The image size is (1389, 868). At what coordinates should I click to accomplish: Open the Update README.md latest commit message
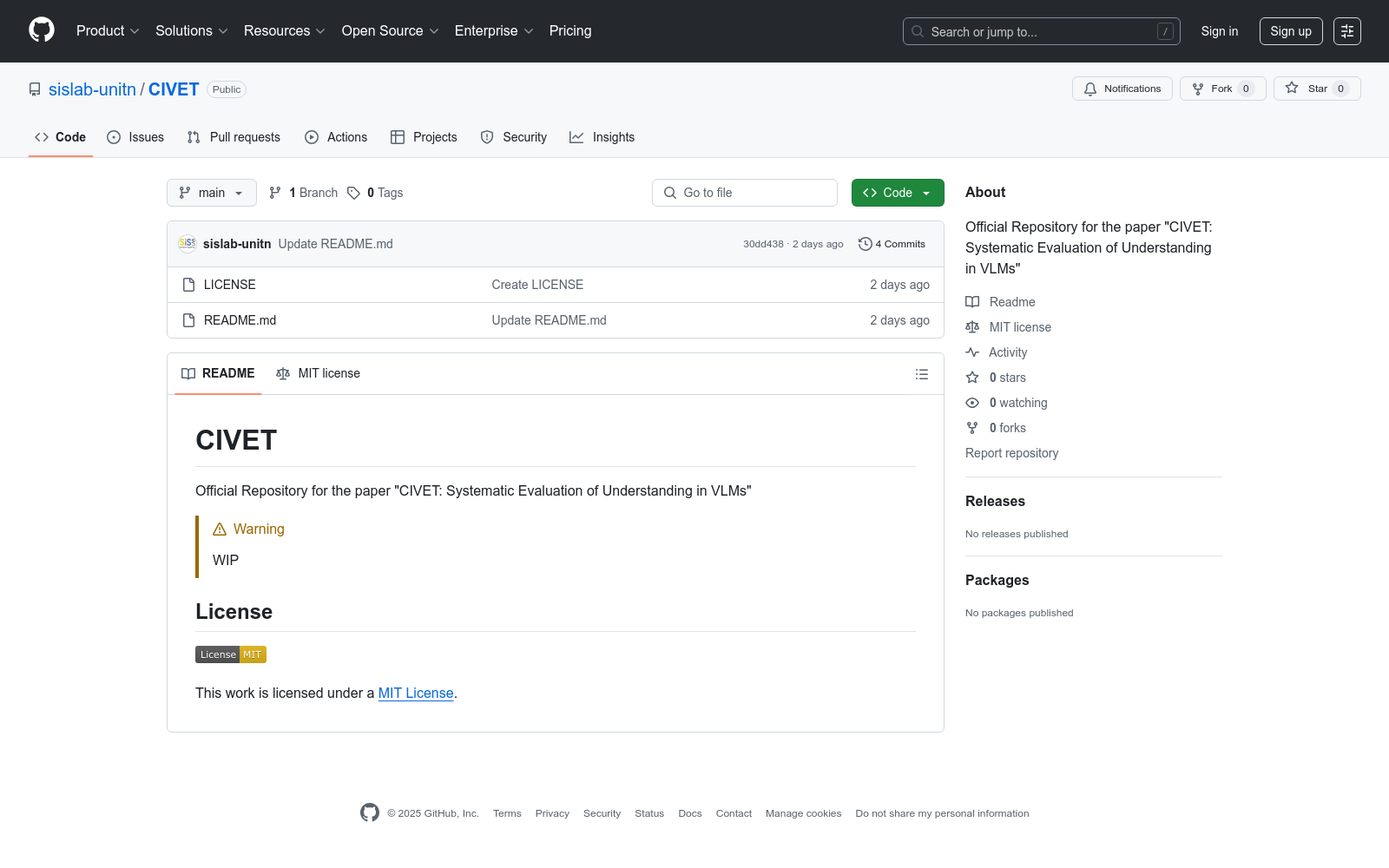click(335, 244)
